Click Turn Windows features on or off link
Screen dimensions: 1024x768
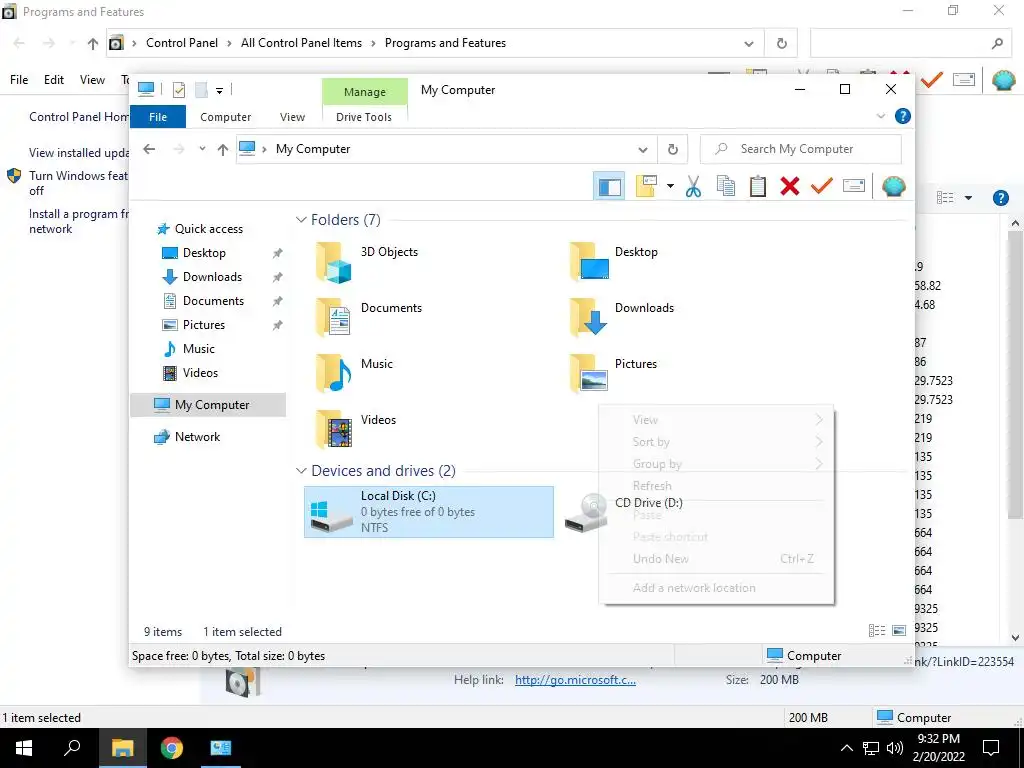[x=78, y=183]
